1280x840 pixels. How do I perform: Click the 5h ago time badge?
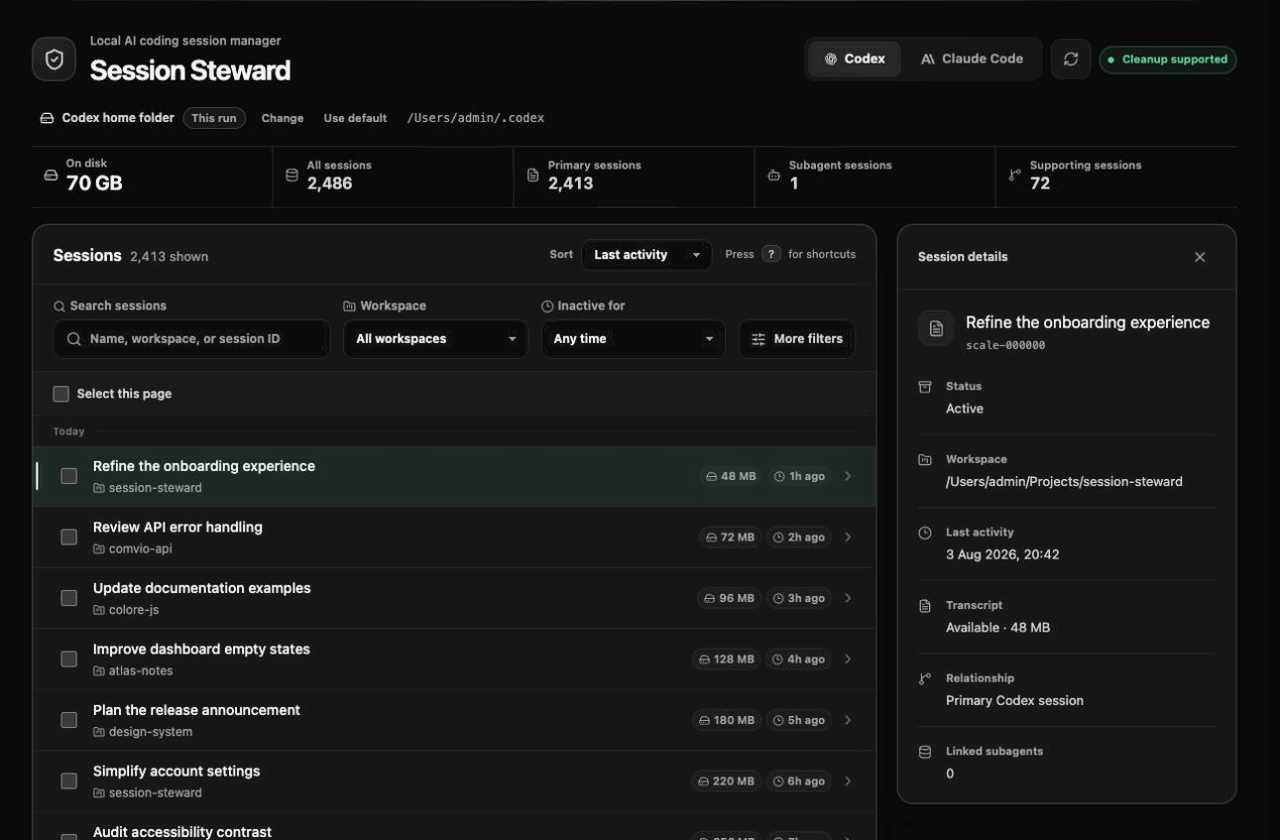[x=799, y=720]
